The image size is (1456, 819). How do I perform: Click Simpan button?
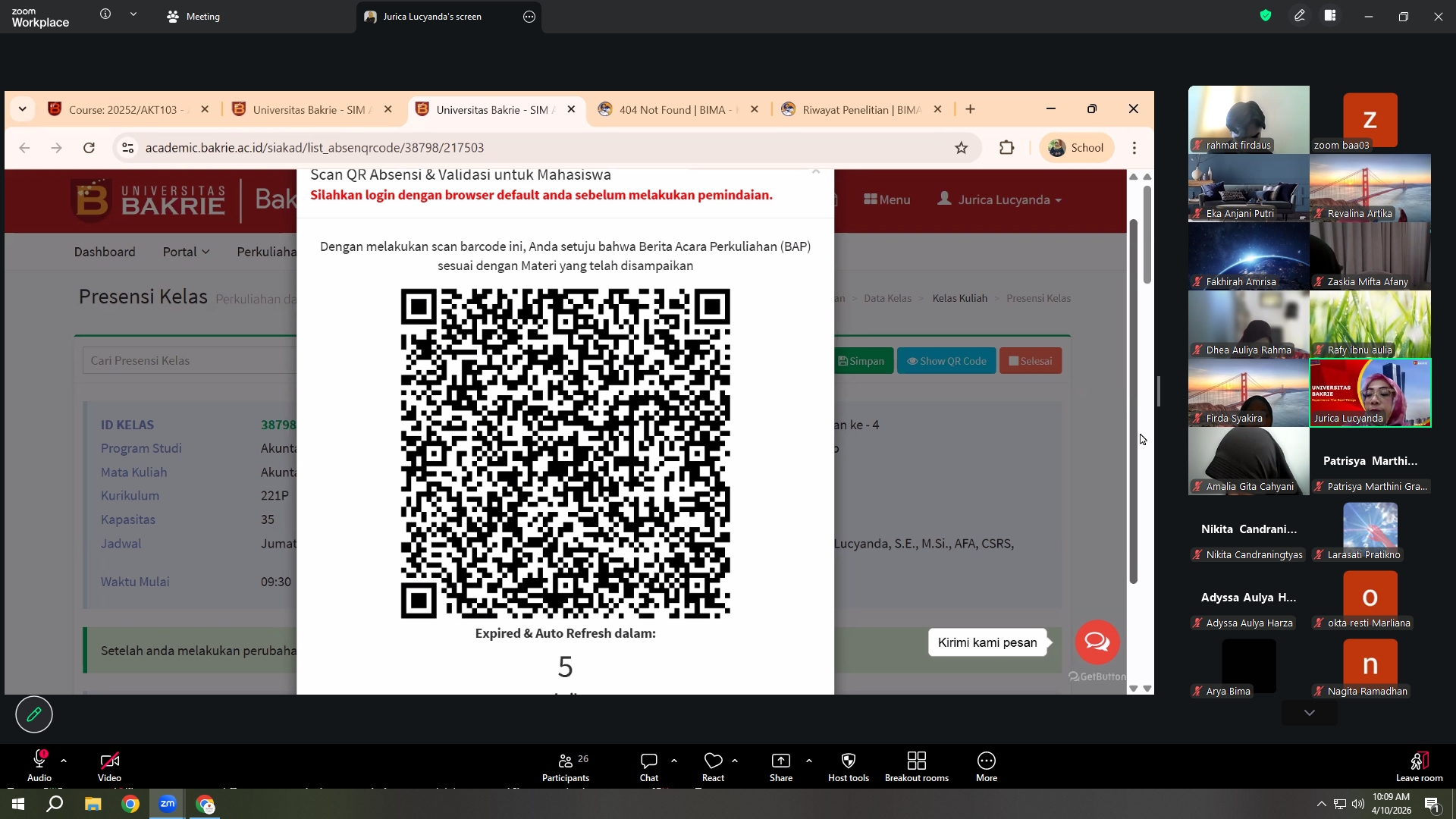pos(861,361)
